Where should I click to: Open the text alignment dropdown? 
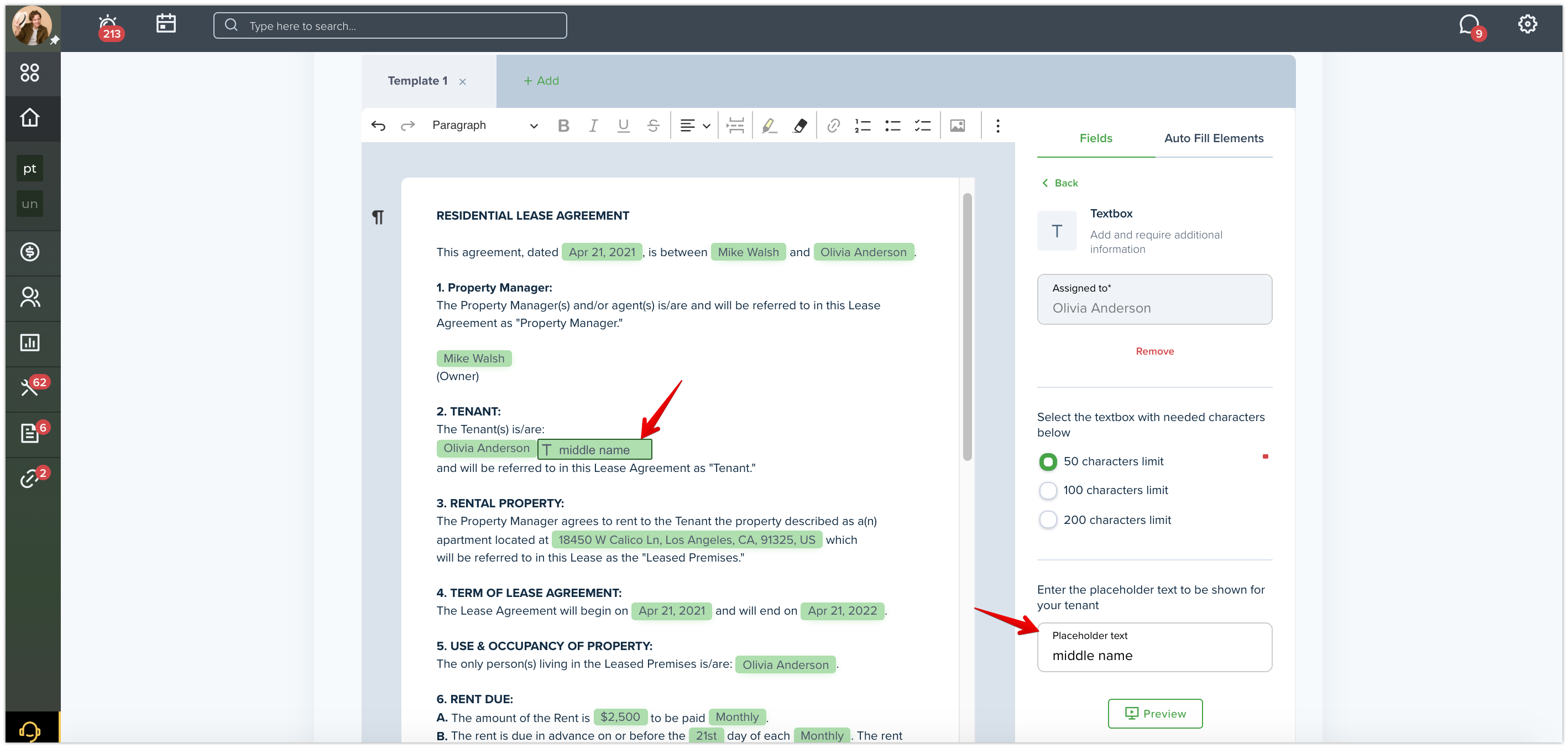tap(694, 126)
